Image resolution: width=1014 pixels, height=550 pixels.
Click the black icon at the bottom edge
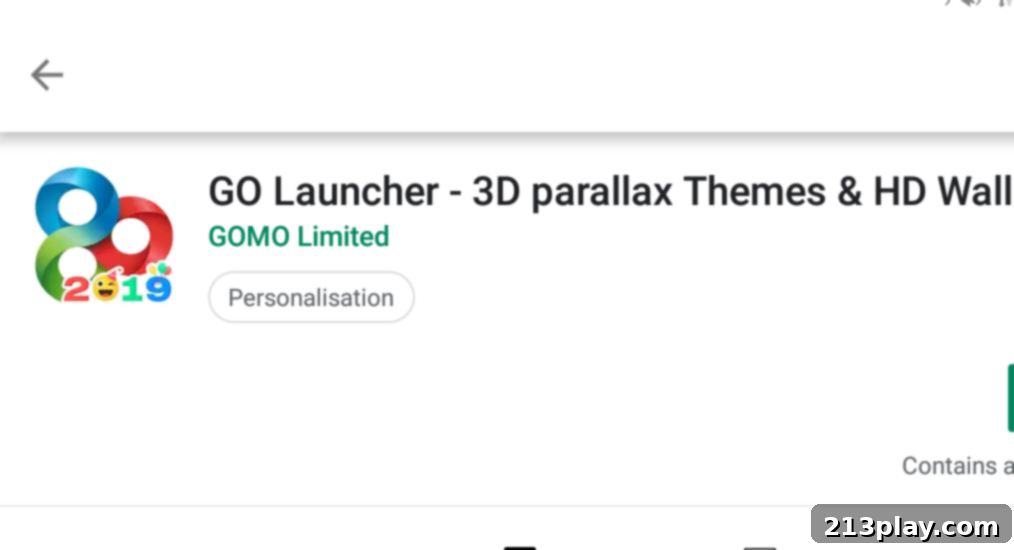pos(519,546)
